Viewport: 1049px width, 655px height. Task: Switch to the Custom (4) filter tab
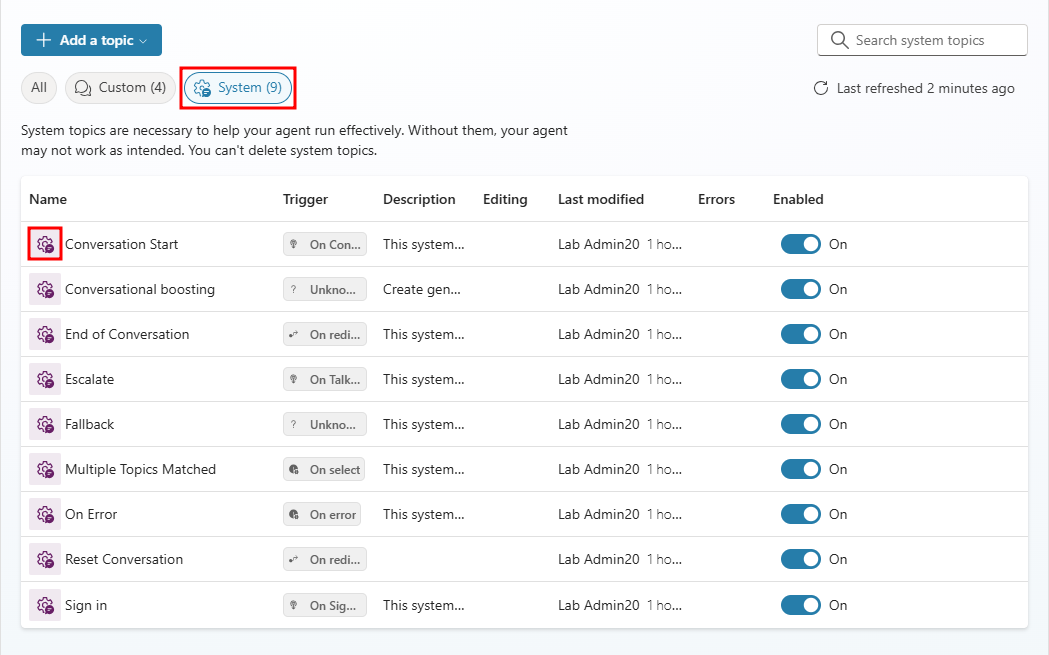tap(120, 88)
